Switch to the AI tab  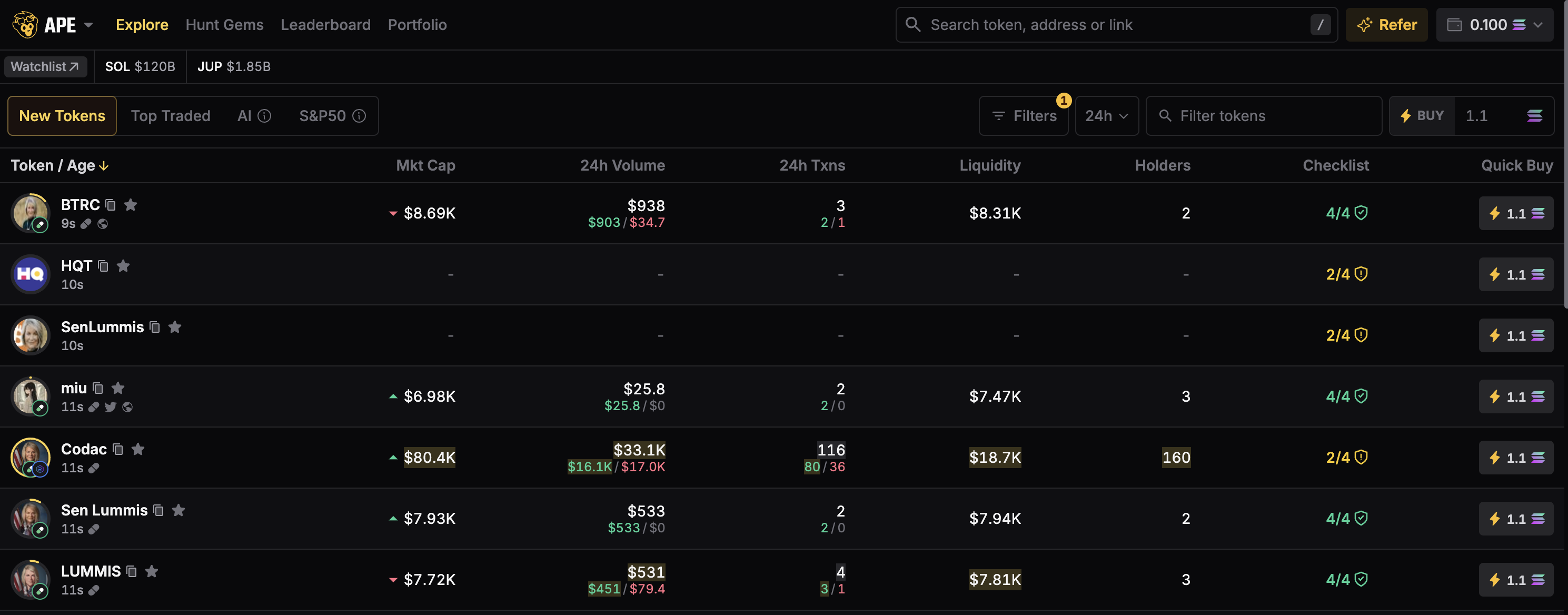pos(244,116)
